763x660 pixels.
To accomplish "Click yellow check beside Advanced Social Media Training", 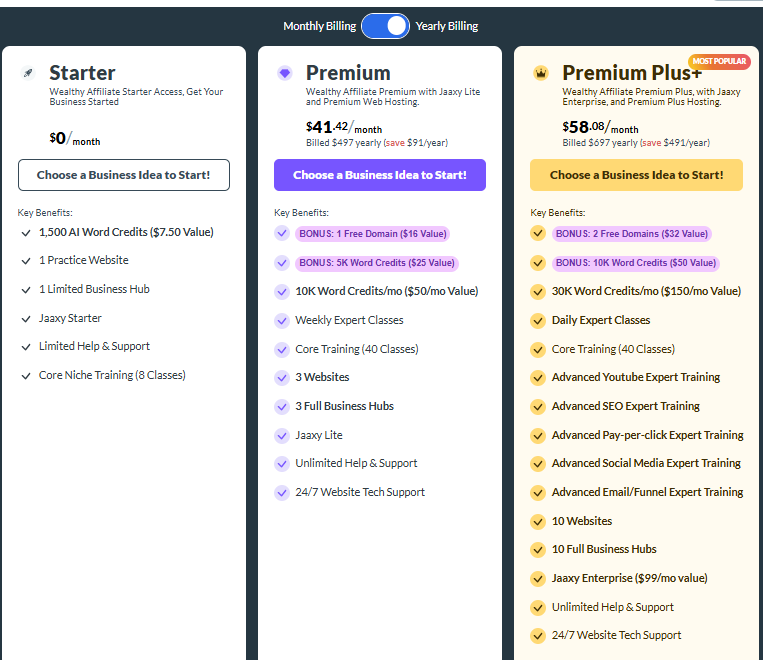I will [x=538, y=464].
